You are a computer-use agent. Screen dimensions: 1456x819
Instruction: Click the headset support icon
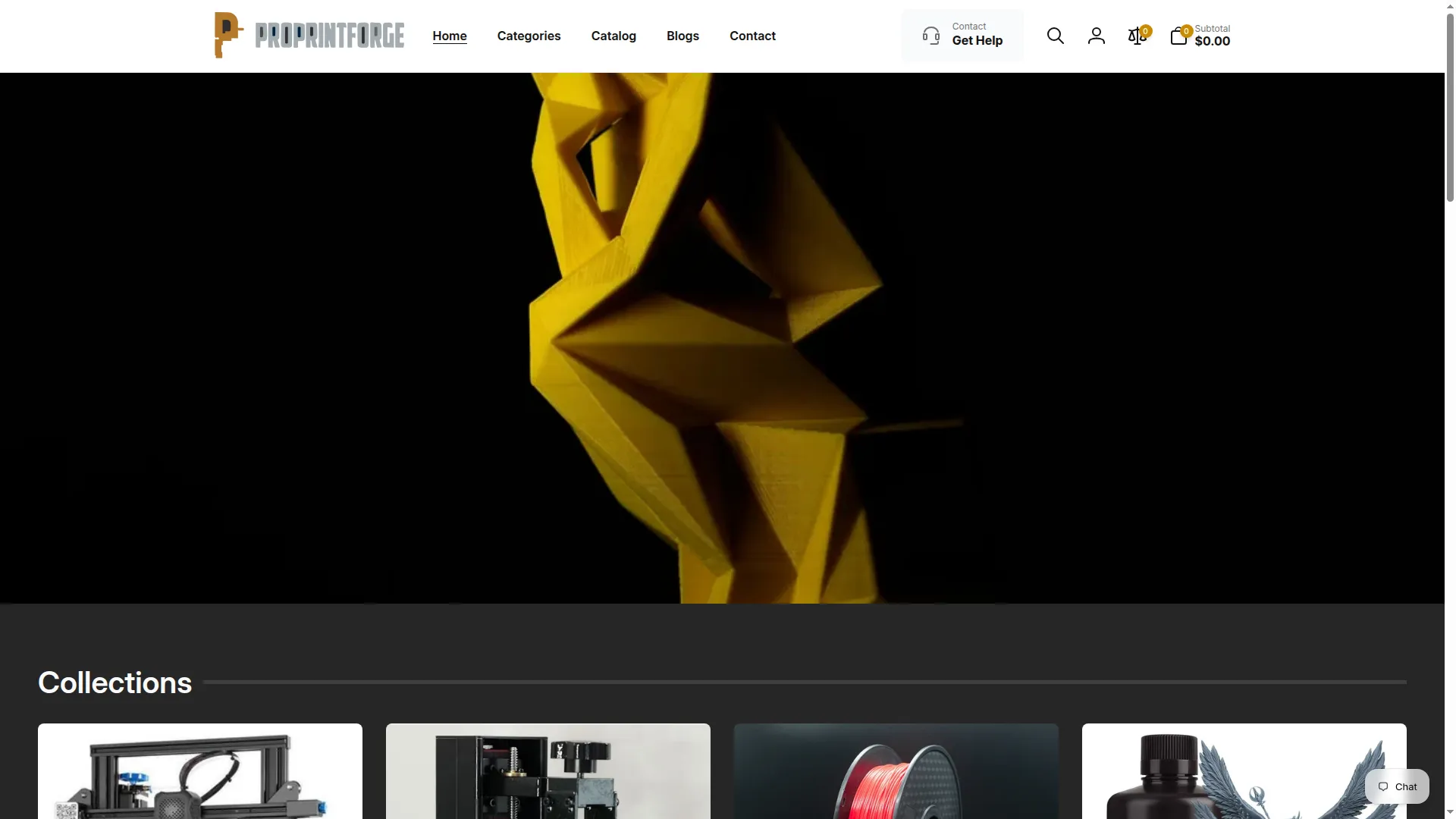(930, 36)
